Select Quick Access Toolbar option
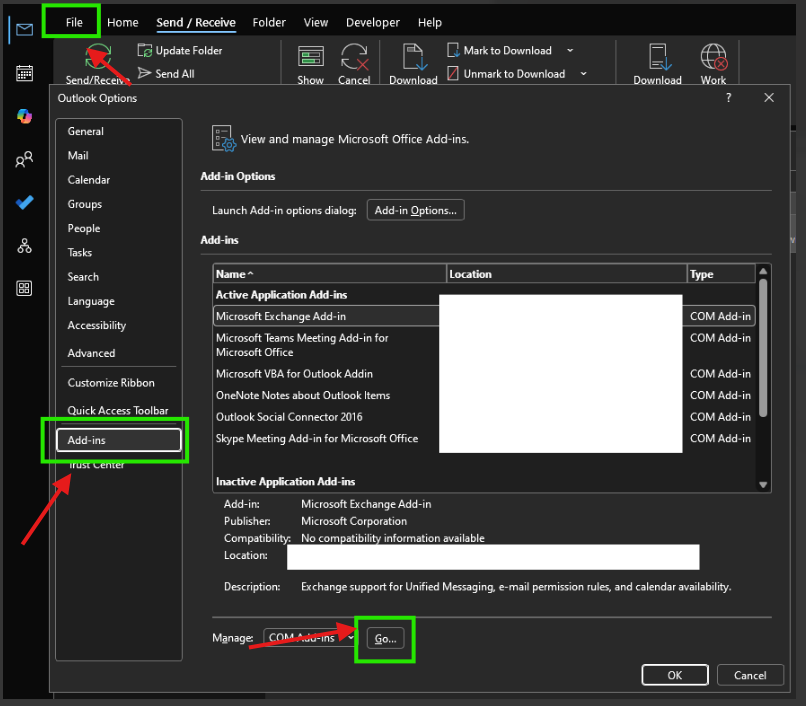This screenshot has height=706, width=806. tap(119, 410)
